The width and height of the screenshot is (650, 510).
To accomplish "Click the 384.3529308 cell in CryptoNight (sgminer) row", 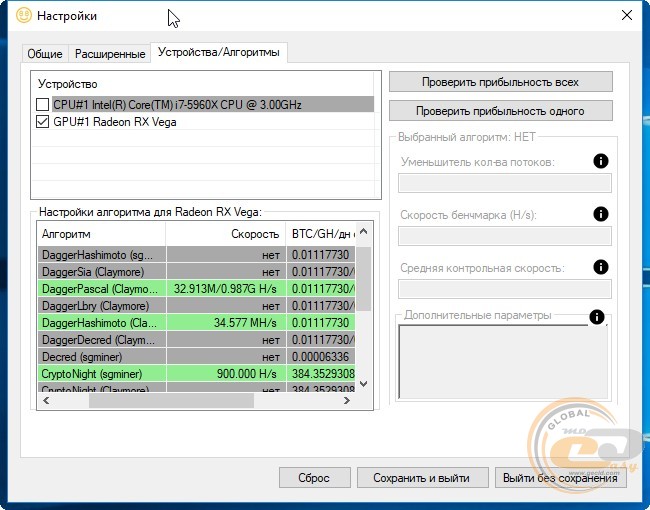I will [321, 374].
